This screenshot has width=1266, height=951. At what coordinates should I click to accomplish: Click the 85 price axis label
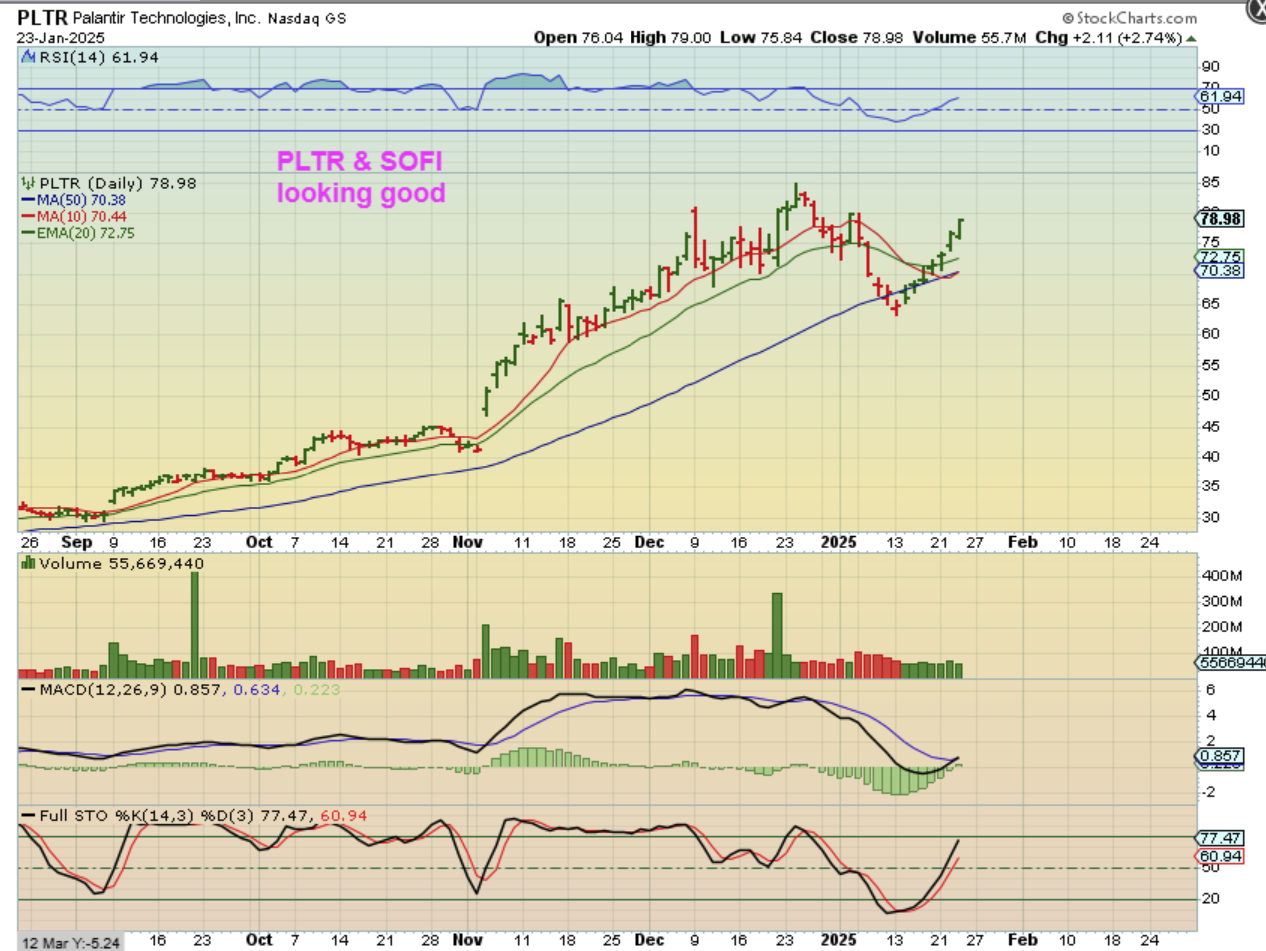(x=1209, y=182)
